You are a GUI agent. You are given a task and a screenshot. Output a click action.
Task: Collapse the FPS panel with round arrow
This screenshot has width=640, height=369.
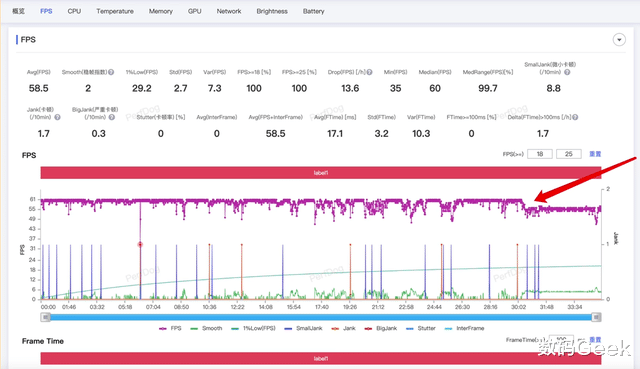click(x=619, y=40)
